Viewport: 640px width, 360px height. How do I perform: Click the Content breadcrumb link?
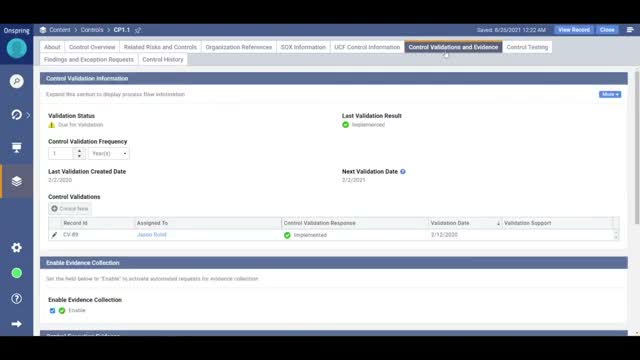point(60,30)
